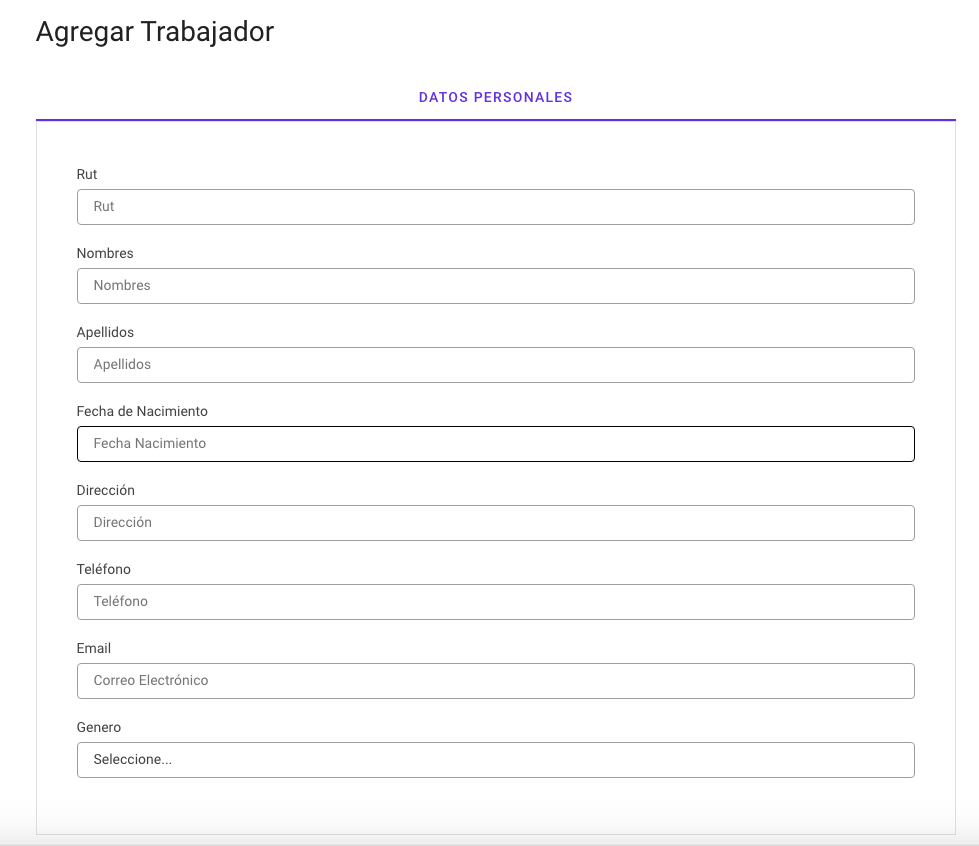Click the Fecha Nacimiento date field
The height and width of the screenshot is (846, 979).
click(495, 444)
